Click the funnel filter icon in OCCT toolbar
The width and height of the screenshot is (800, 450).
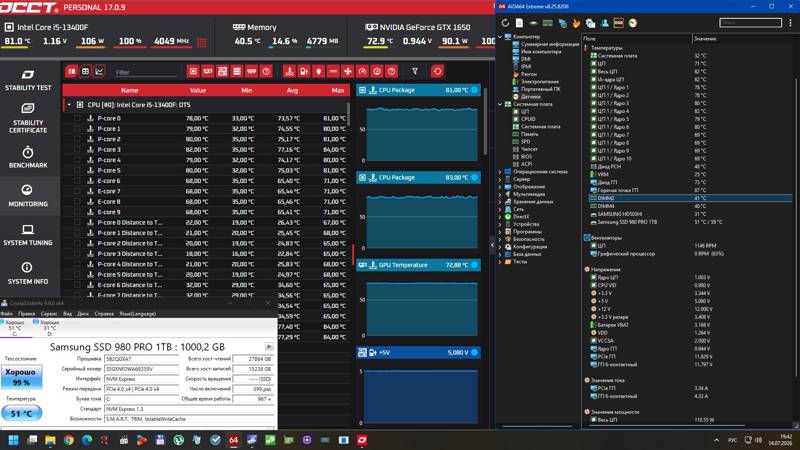pyautogui.click(x=415, y=71)
